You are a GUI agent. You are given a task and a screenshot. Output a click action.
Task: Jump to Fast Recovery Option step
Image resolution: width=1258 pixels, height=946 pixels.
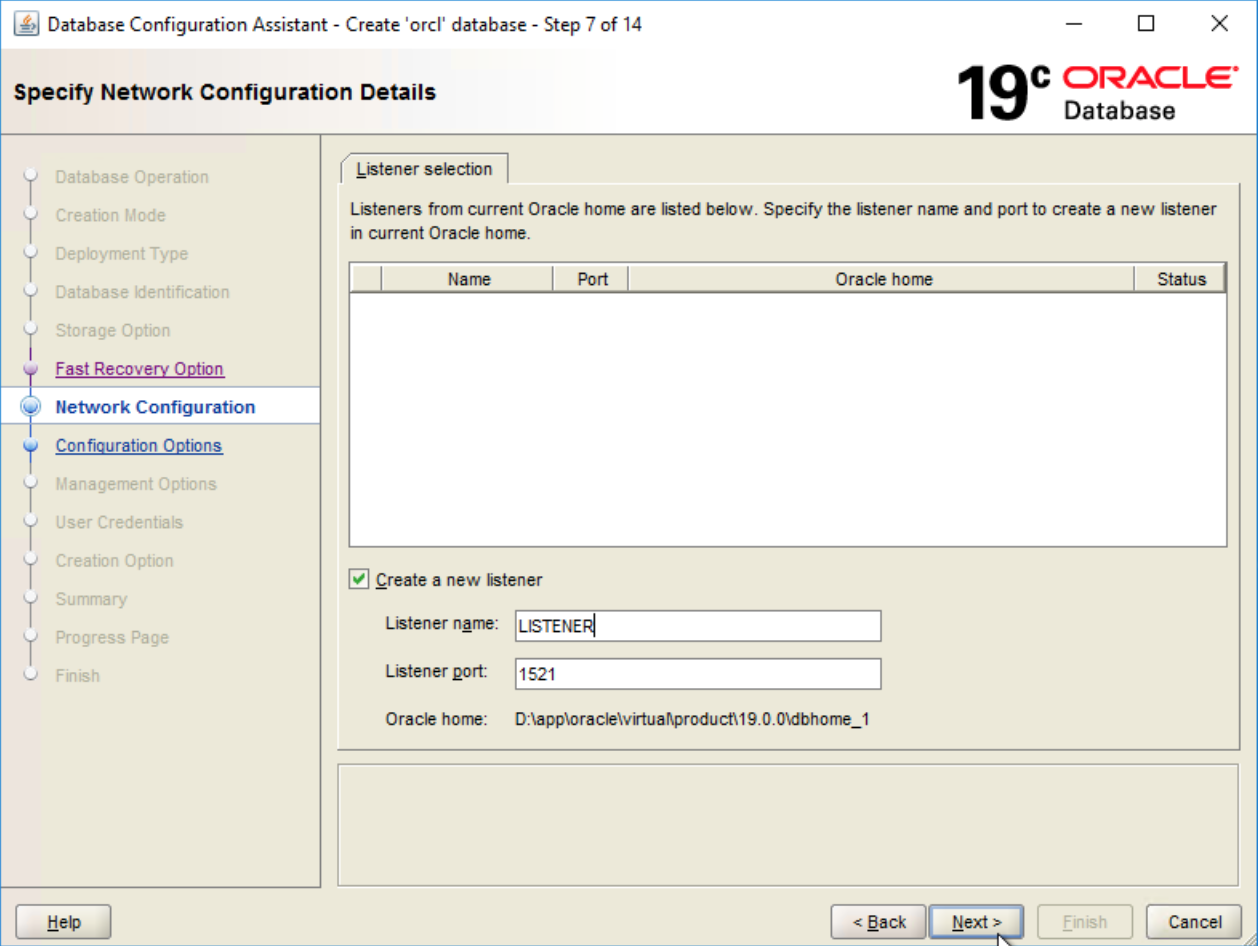click(x=139, y=369)
